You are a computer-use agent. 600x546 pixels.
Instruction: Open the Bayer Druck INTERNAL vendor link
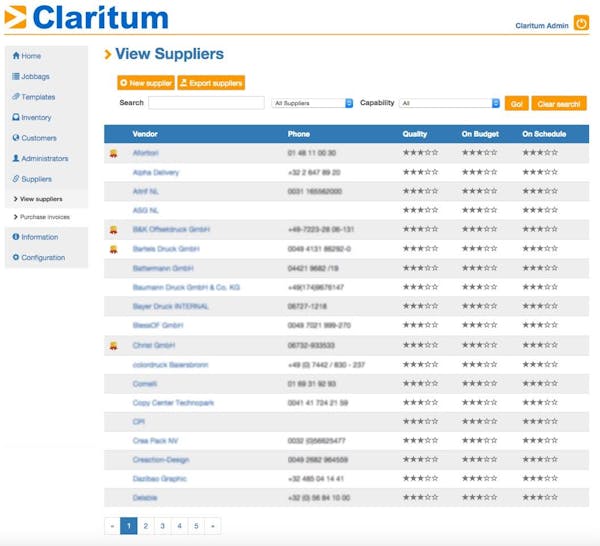coord(171,306)
